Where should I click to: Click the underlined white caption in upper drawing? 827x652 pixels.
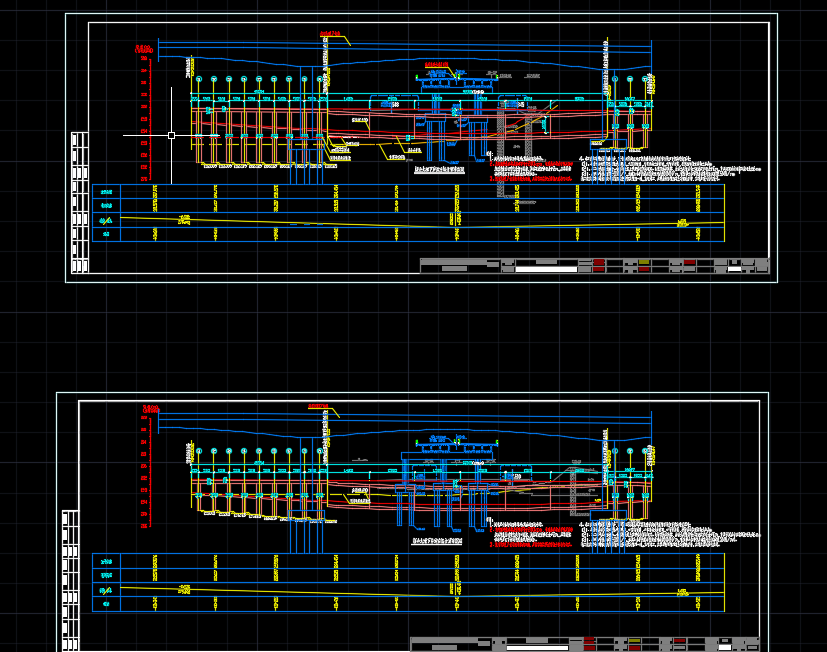(439, 170)
